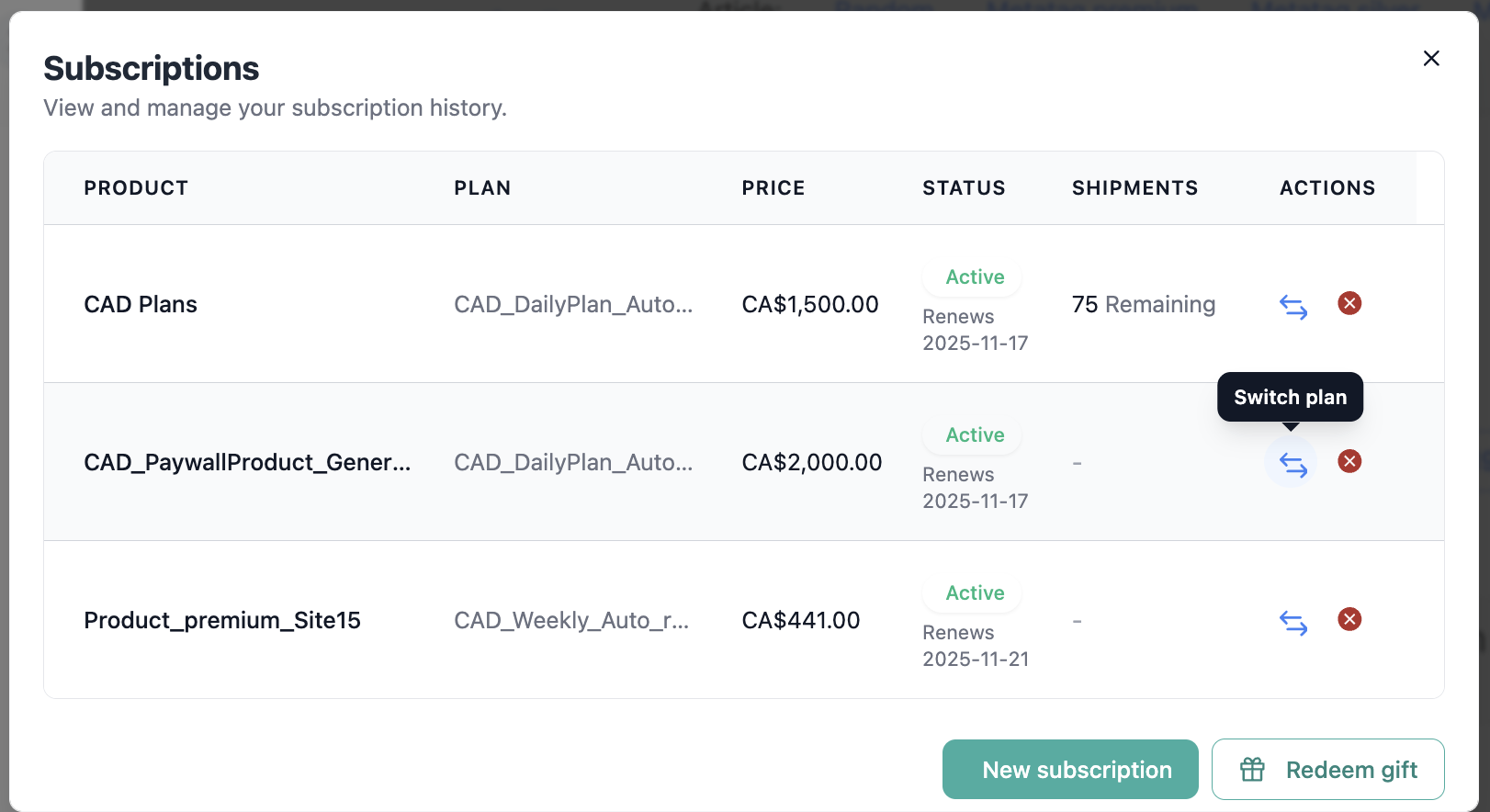
Task: Click the CAD_PaywallProduct_Gener product name
Action: [x=247, y=463]
